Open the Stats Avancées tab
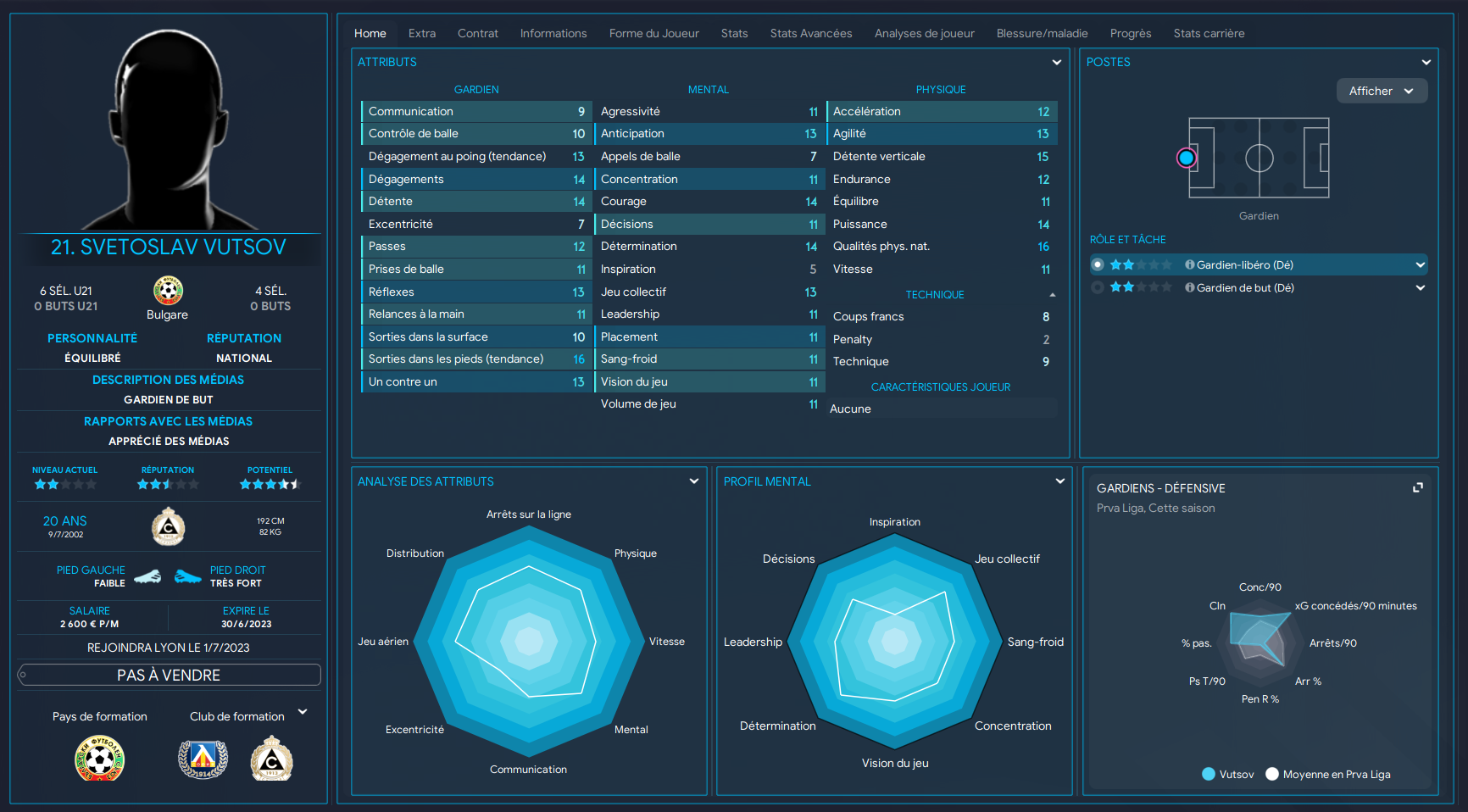Image resolution: width=1468 pixels, height=812 pixels. click(810, 33)
